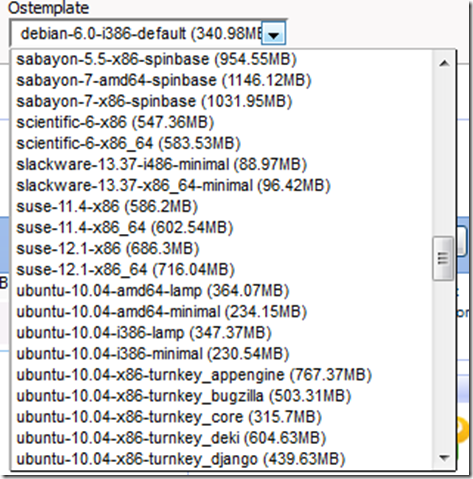Viewport: 473px width, 479px height.
Task: Pick scientific-6-x86_64 (583.53MB) template
Action: click(x=223, y=143)
